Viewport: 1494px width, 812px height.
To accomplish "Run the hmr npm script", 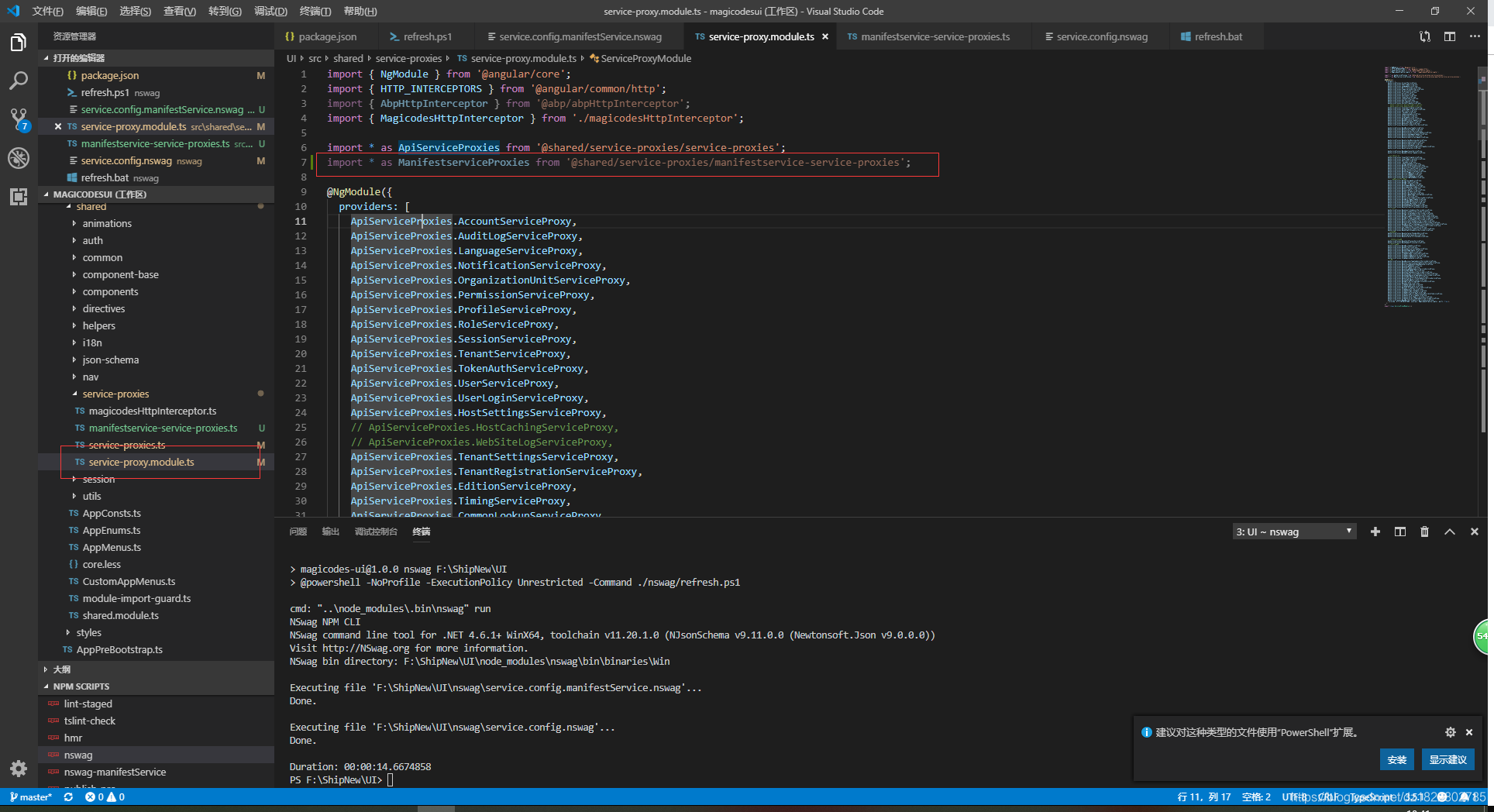I will tap(73, 738).
